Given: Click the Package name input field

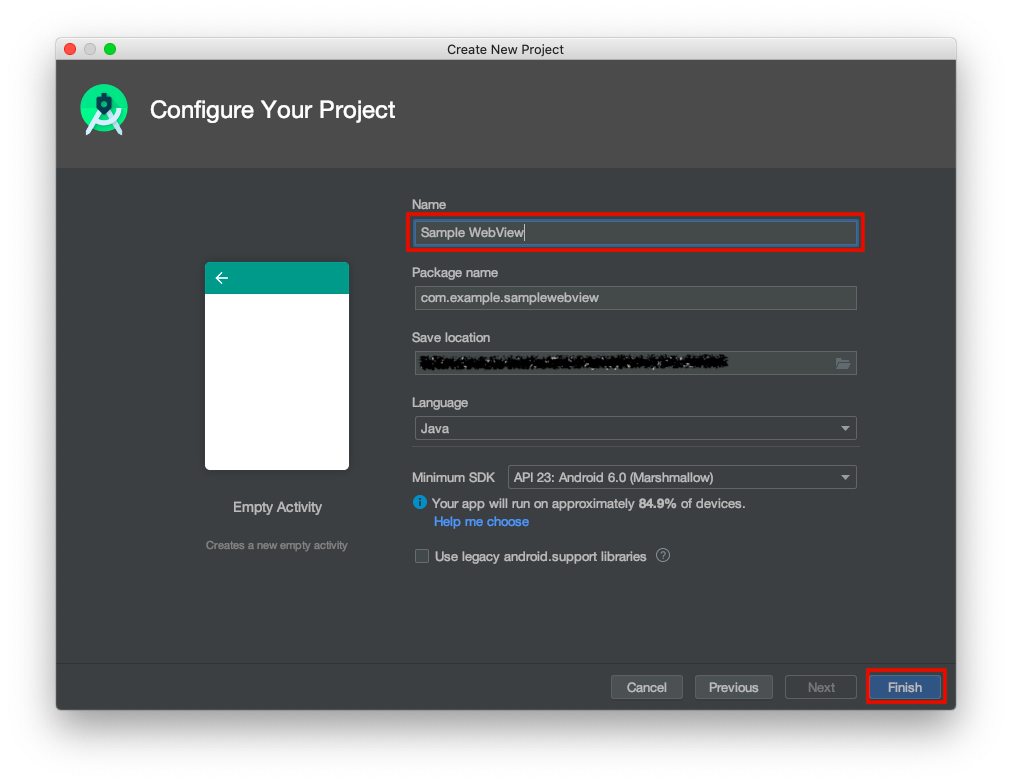Looking at the screenshot, I should pos(636,298).
